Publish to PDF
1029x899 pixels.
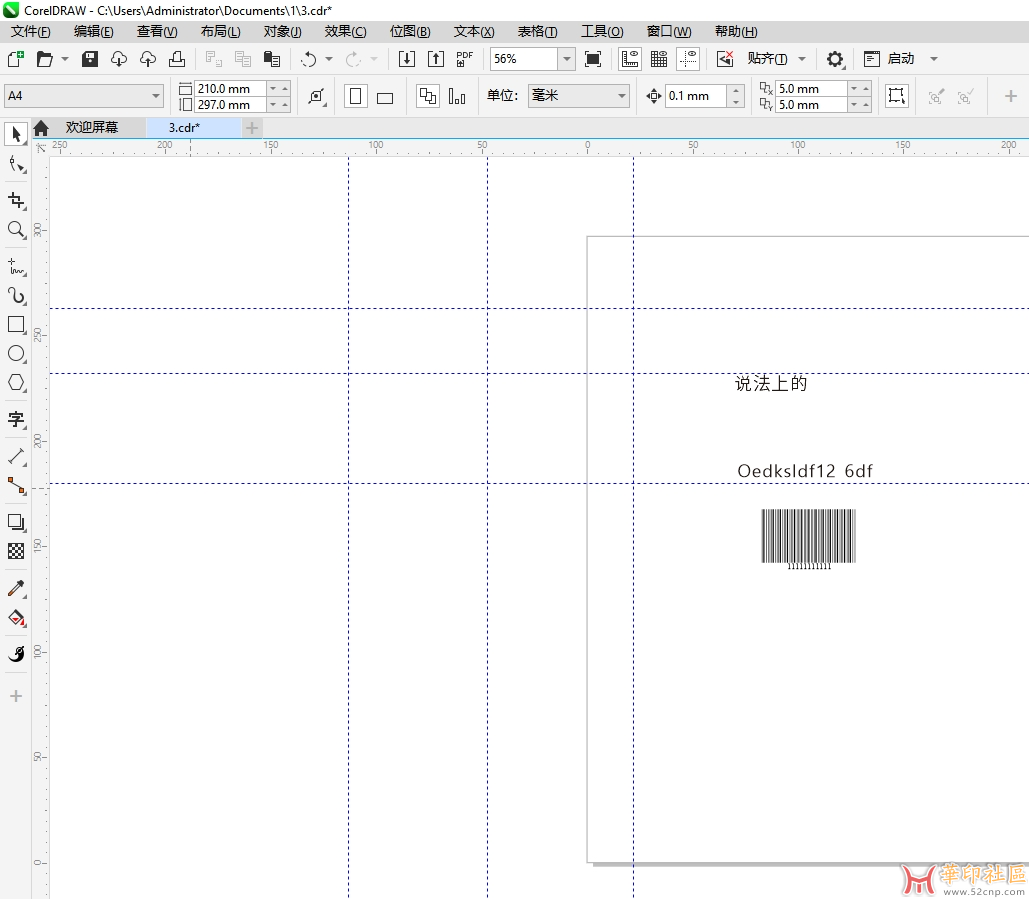(x=465, y=59)
